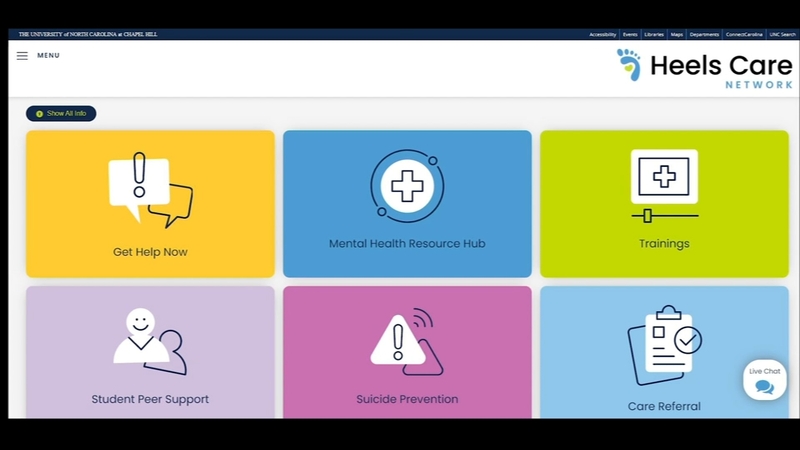Open the Mental Health Resource Hub tile
This screenshot has width=800, height=450.
[x=407, y=204]
